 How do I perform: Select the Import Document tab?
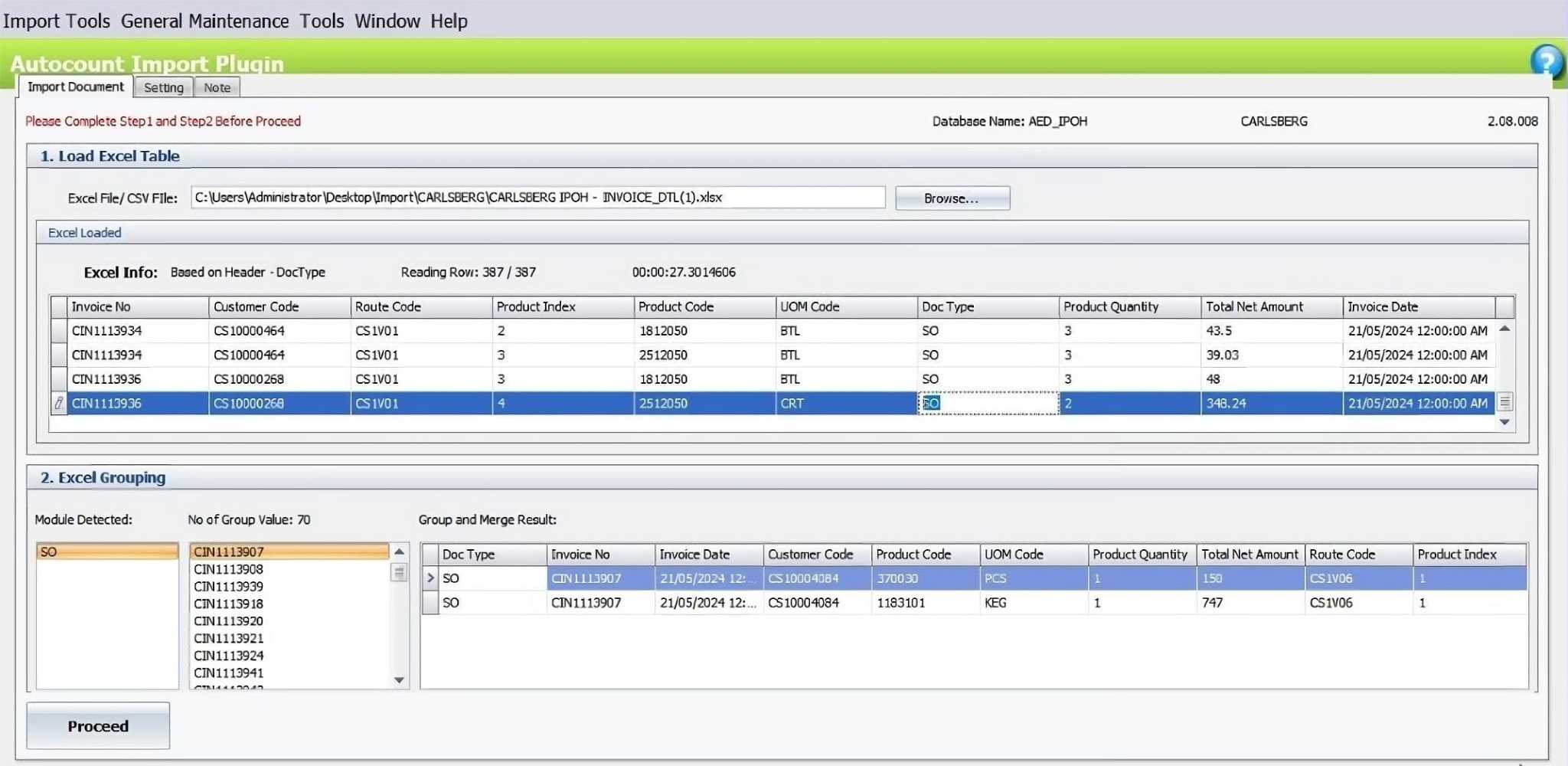(x=76, y=87)
